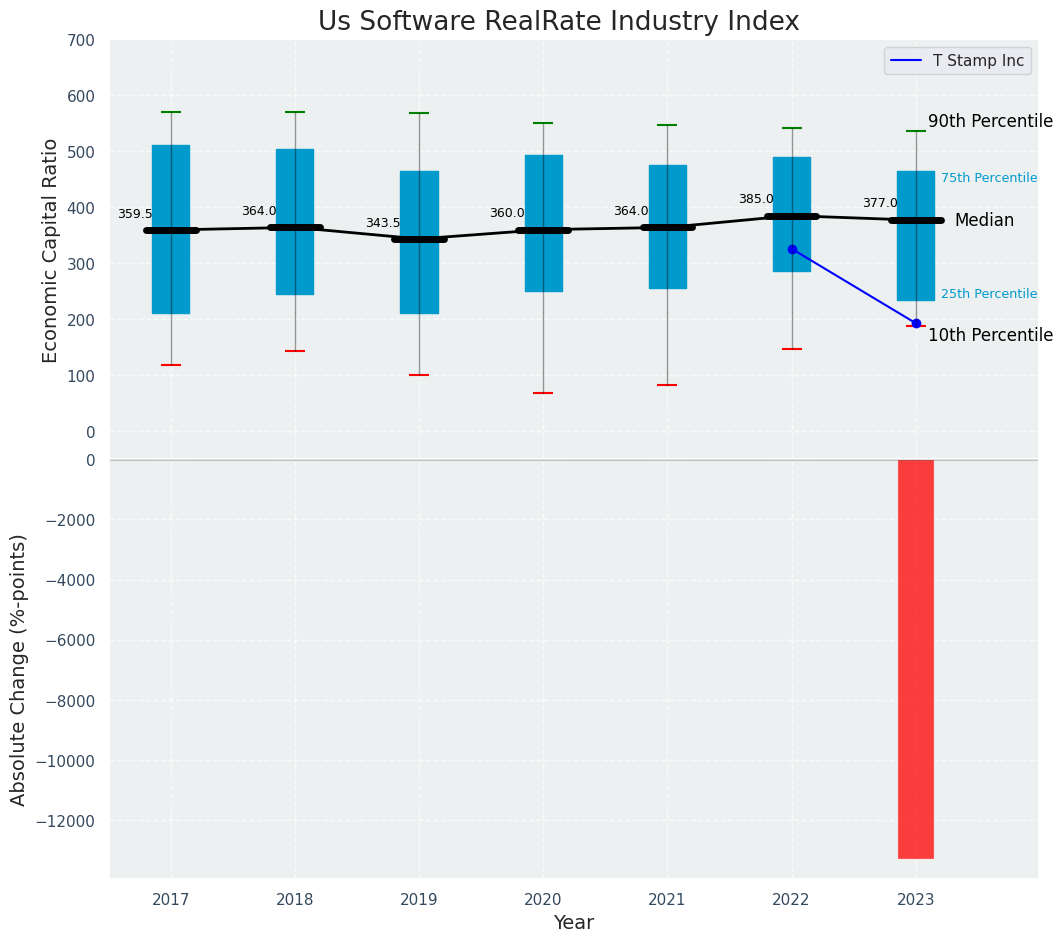The height and width of the screenshot is (942, 1063).
Task: Click the 359.5 median value label
Action: click(135, 214)
